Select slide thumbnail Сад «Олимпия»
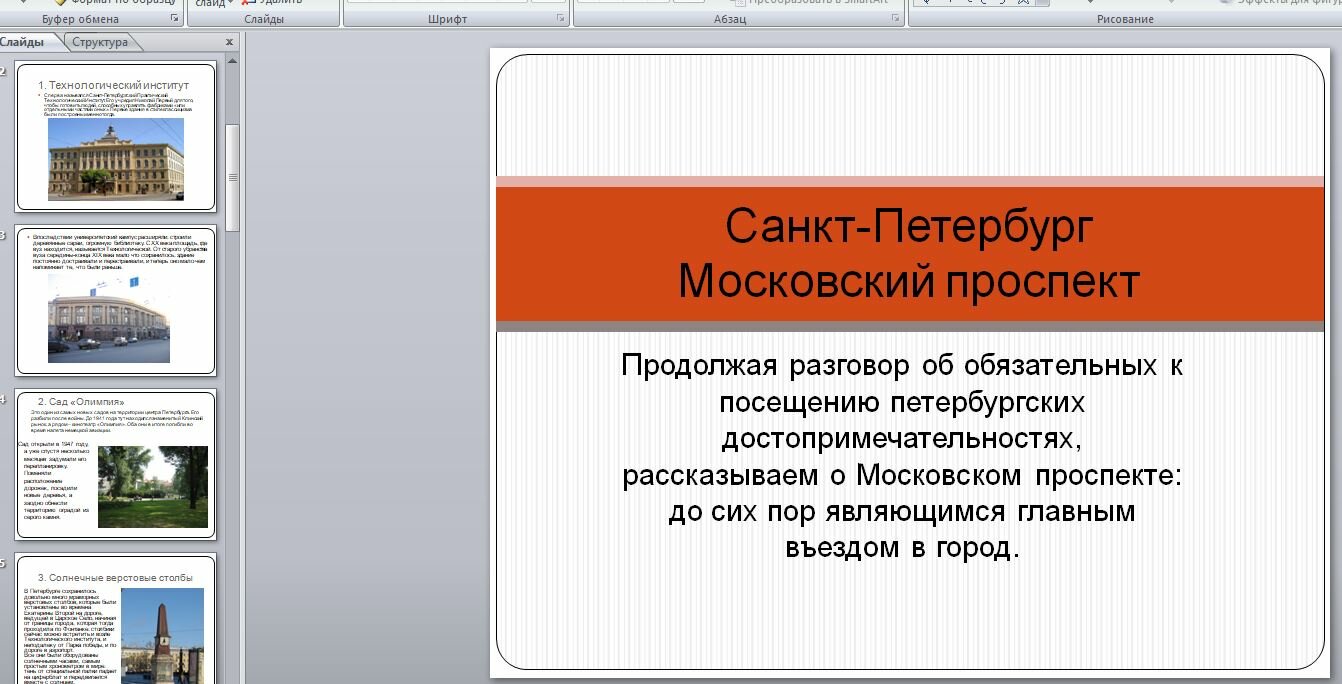The width and height of the screenshot is (1342, 684). [x=116, y=465]
